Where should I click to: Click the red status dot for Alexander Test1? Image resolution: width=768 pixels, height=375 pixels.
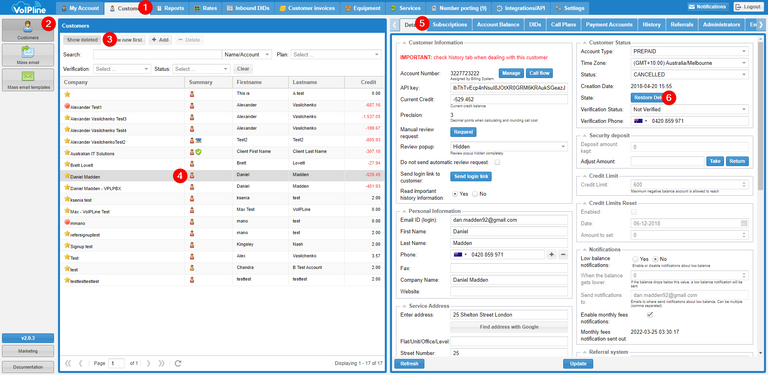pyautogui.click(x=67, y=105)
